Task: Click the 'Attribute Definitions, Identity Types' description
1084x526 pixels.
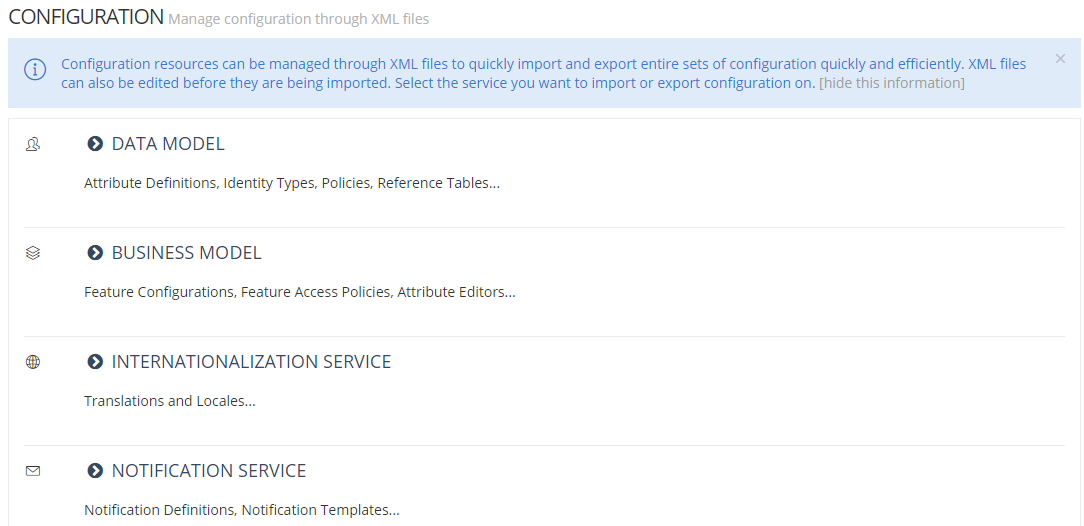Action: click(291, 184)
